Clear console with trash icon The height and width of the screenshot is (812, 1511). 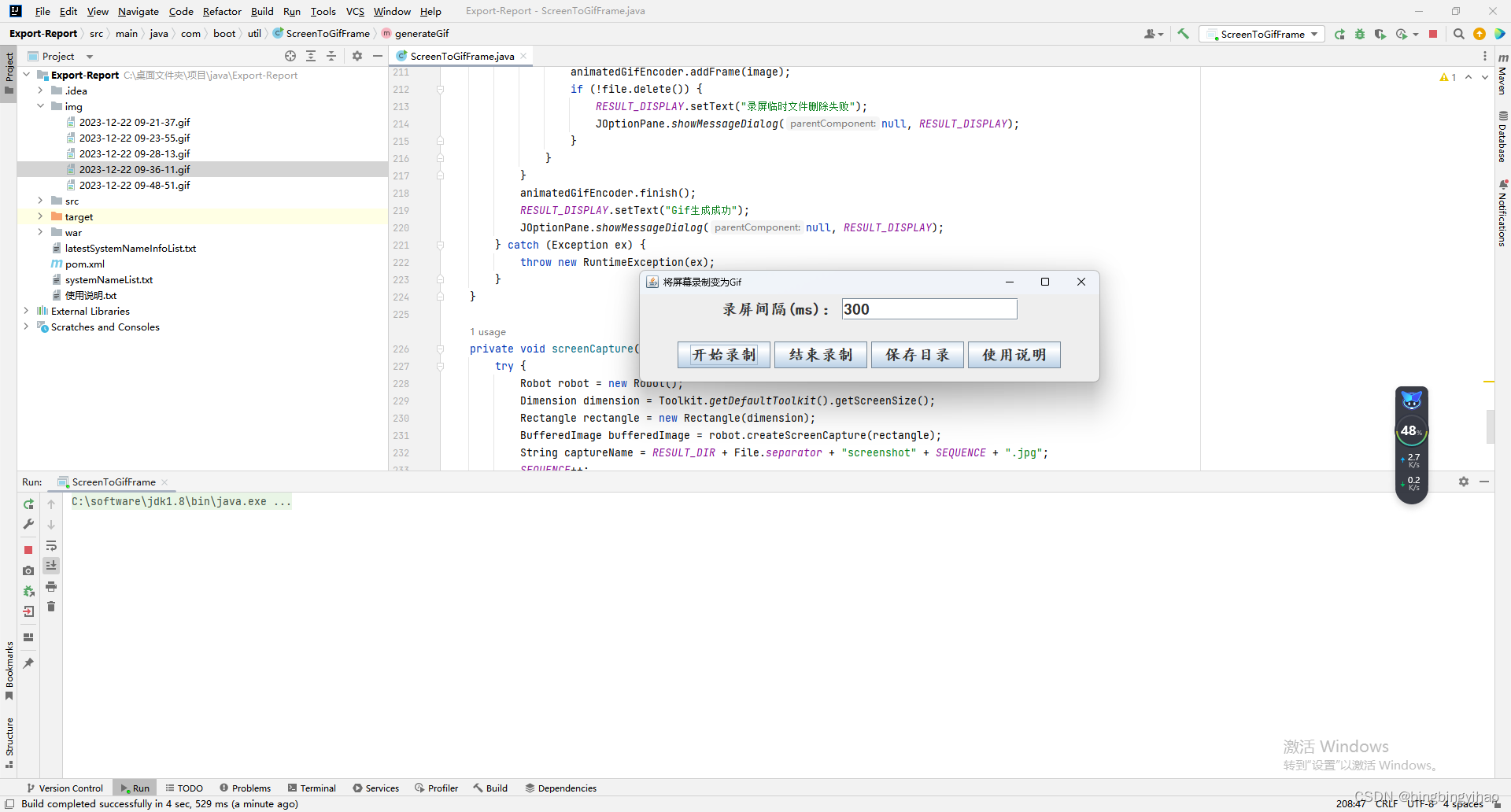tap(51, 607)
